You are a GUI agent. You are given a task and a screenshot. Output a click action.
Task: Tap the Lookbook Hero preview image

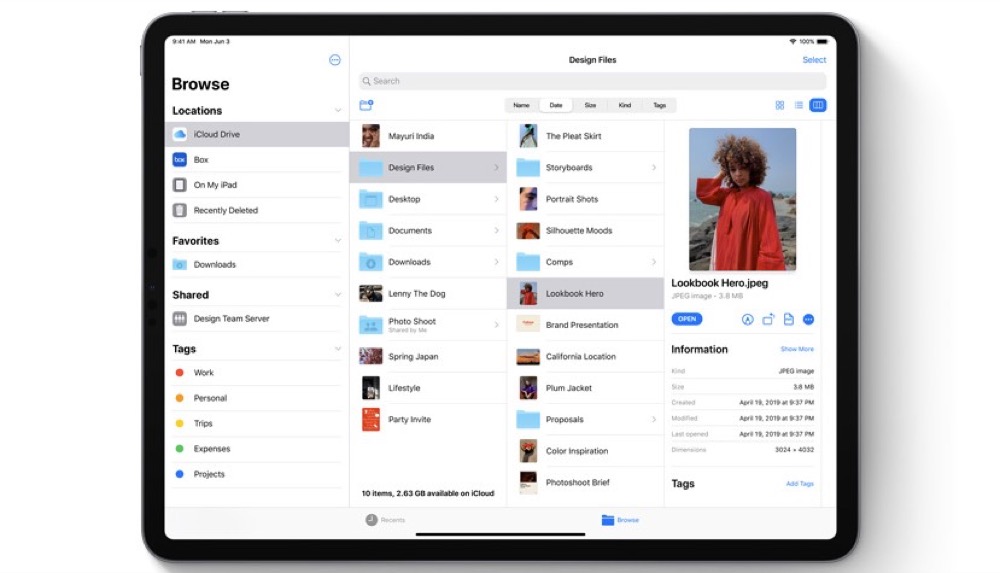coord(742,199)
